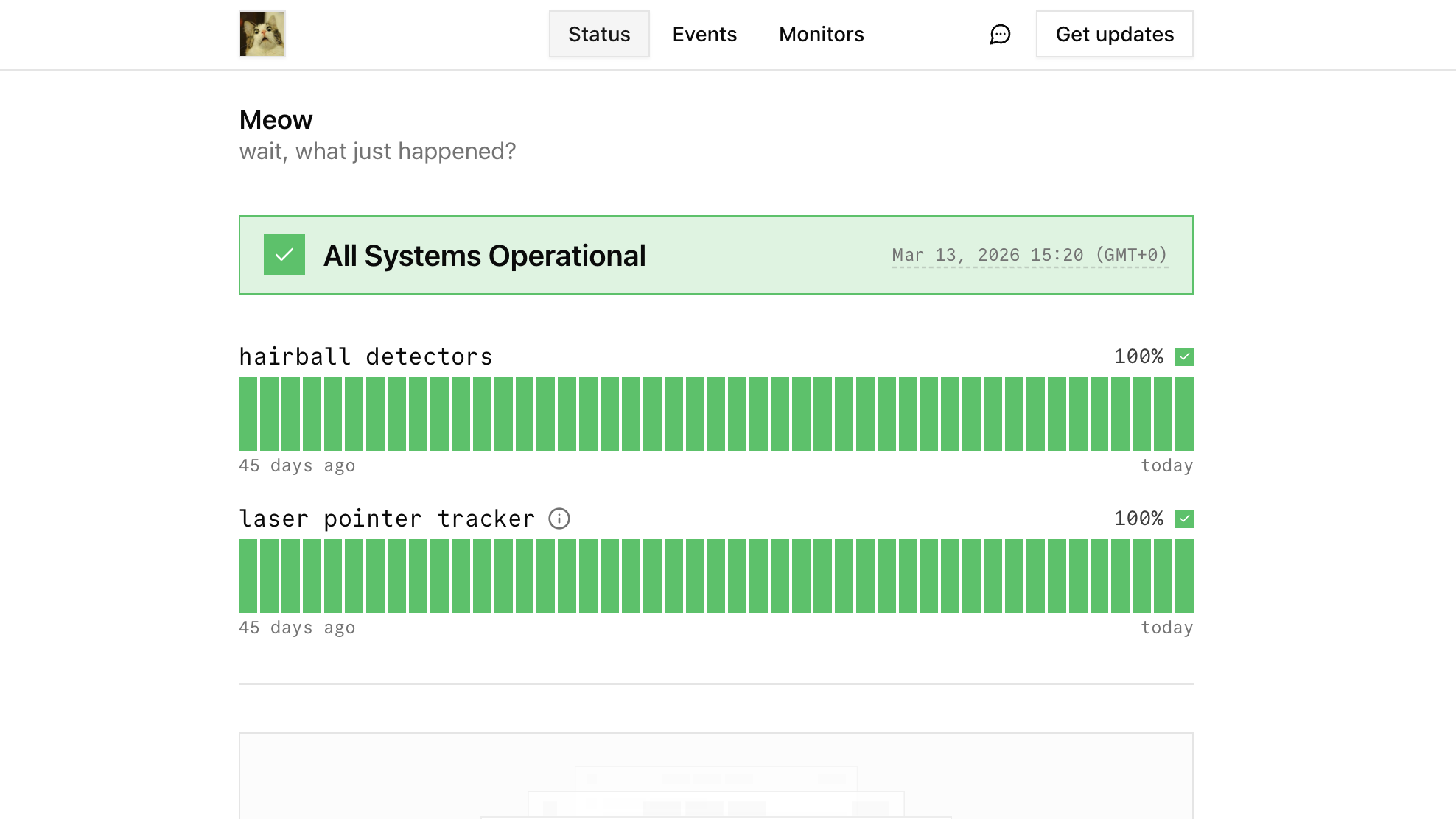Click the info icon next to laser pointer tracker
Screen dimensions: 1456x819
560,519
